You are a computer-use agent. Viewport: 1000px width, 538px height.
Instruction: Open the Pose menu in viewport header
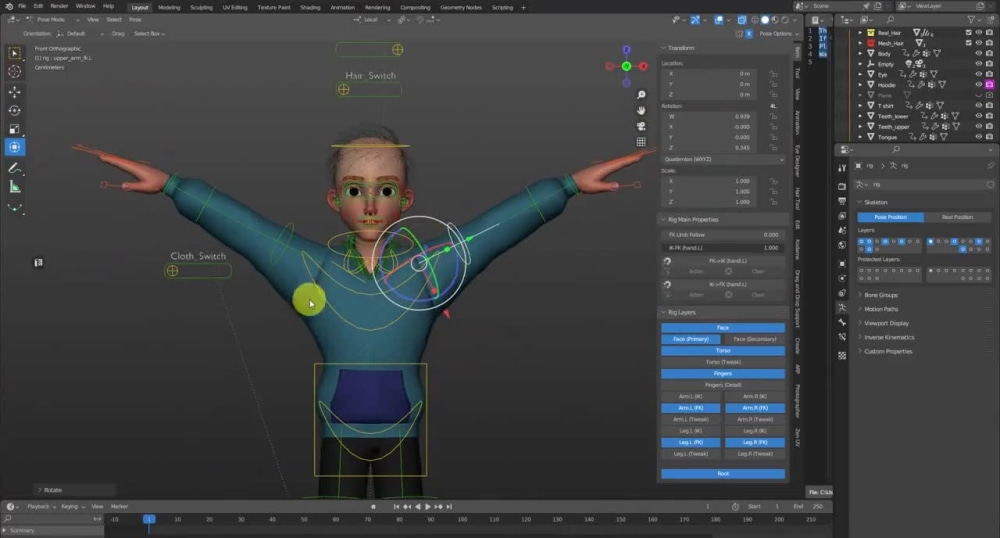point(135,20)
